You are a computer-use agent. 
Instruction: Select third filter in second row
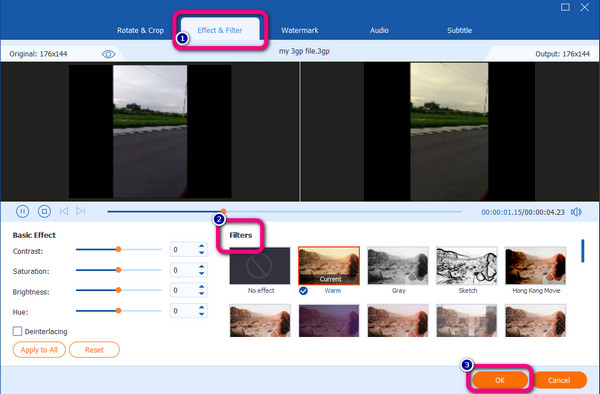tap(398, 321)
